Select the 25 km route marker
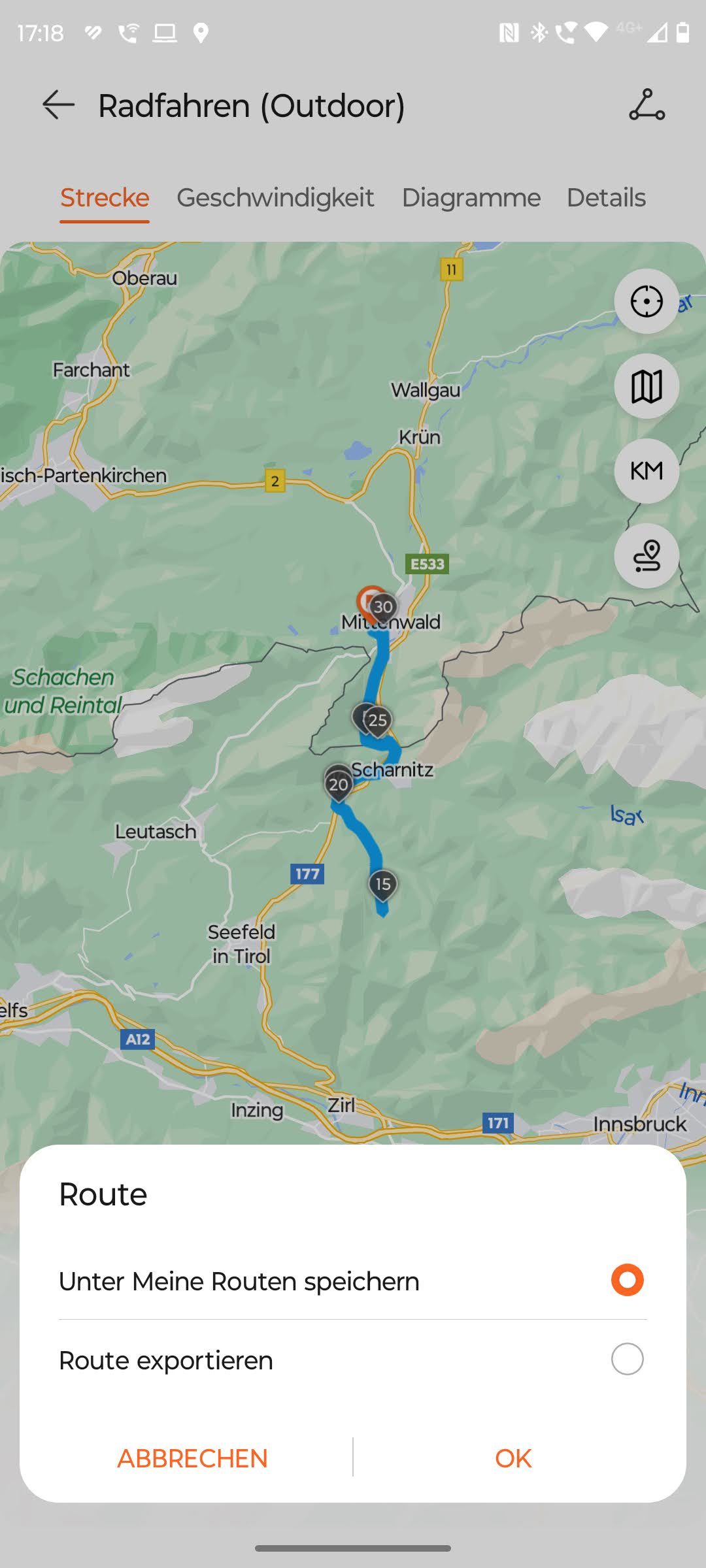Image resolution: width=706 pixels, height=1568 pixels. point(377,721)
